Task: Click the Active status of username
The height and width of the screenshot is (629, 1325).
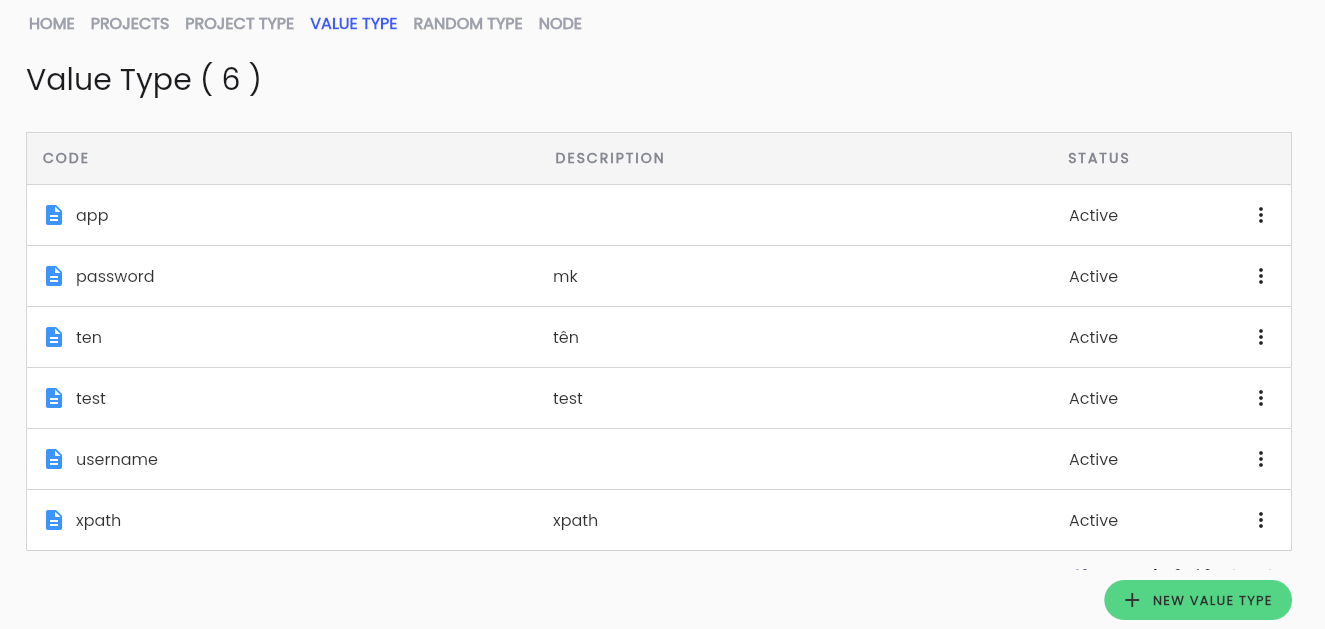Action: (1093, 459)
